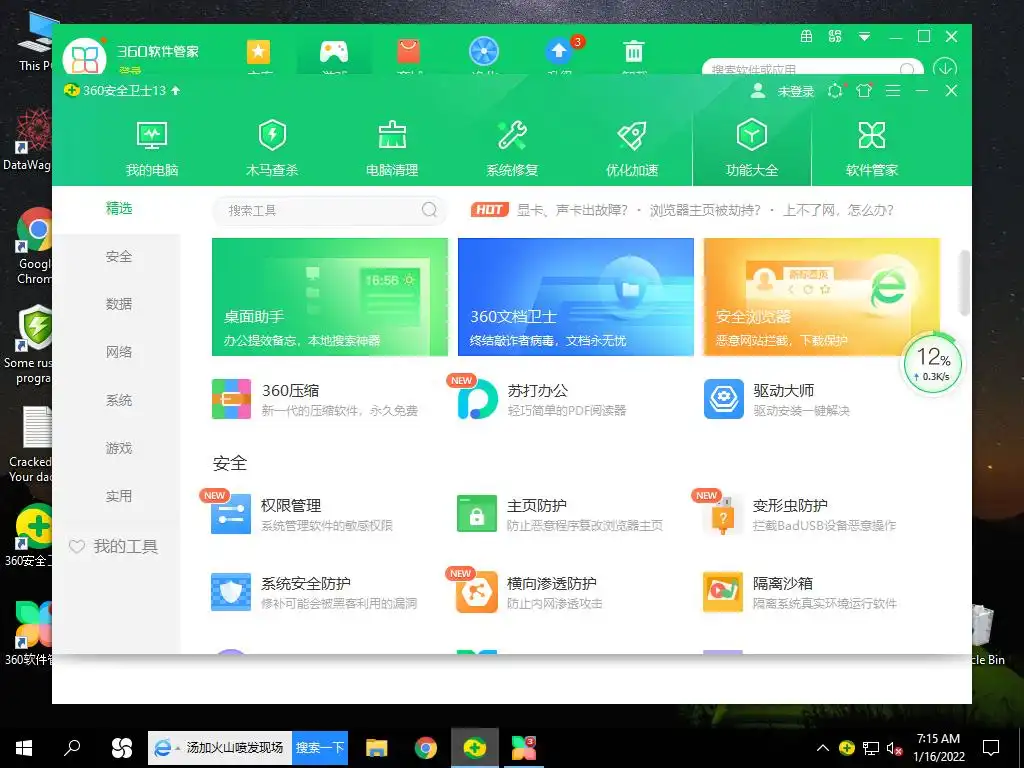Open star favorites icon in 360软件管家
The image size is (1024, 768).
pos(258,52)
